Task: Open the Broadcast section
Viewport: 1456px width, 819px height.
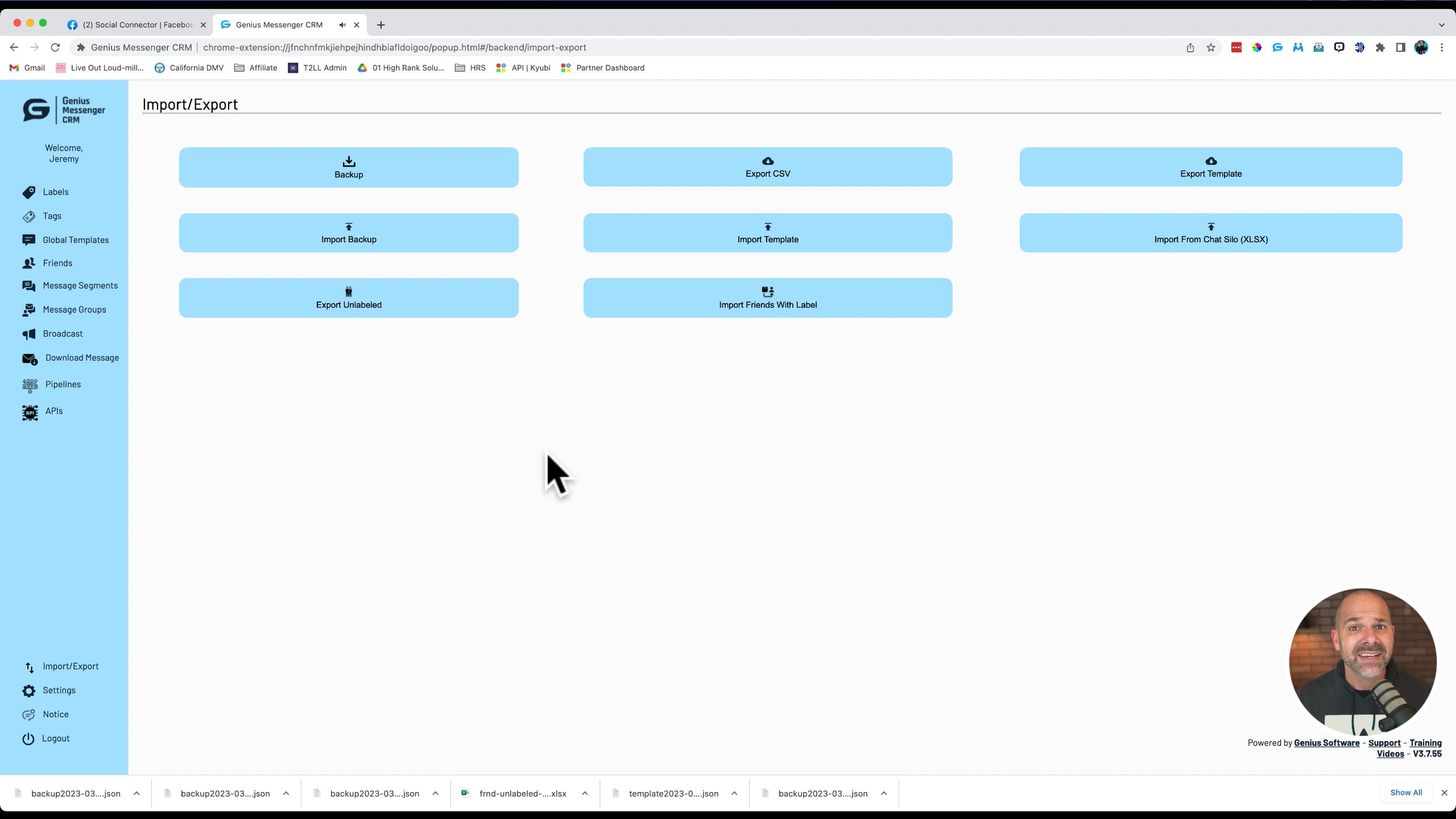Action: click(52, 334)
